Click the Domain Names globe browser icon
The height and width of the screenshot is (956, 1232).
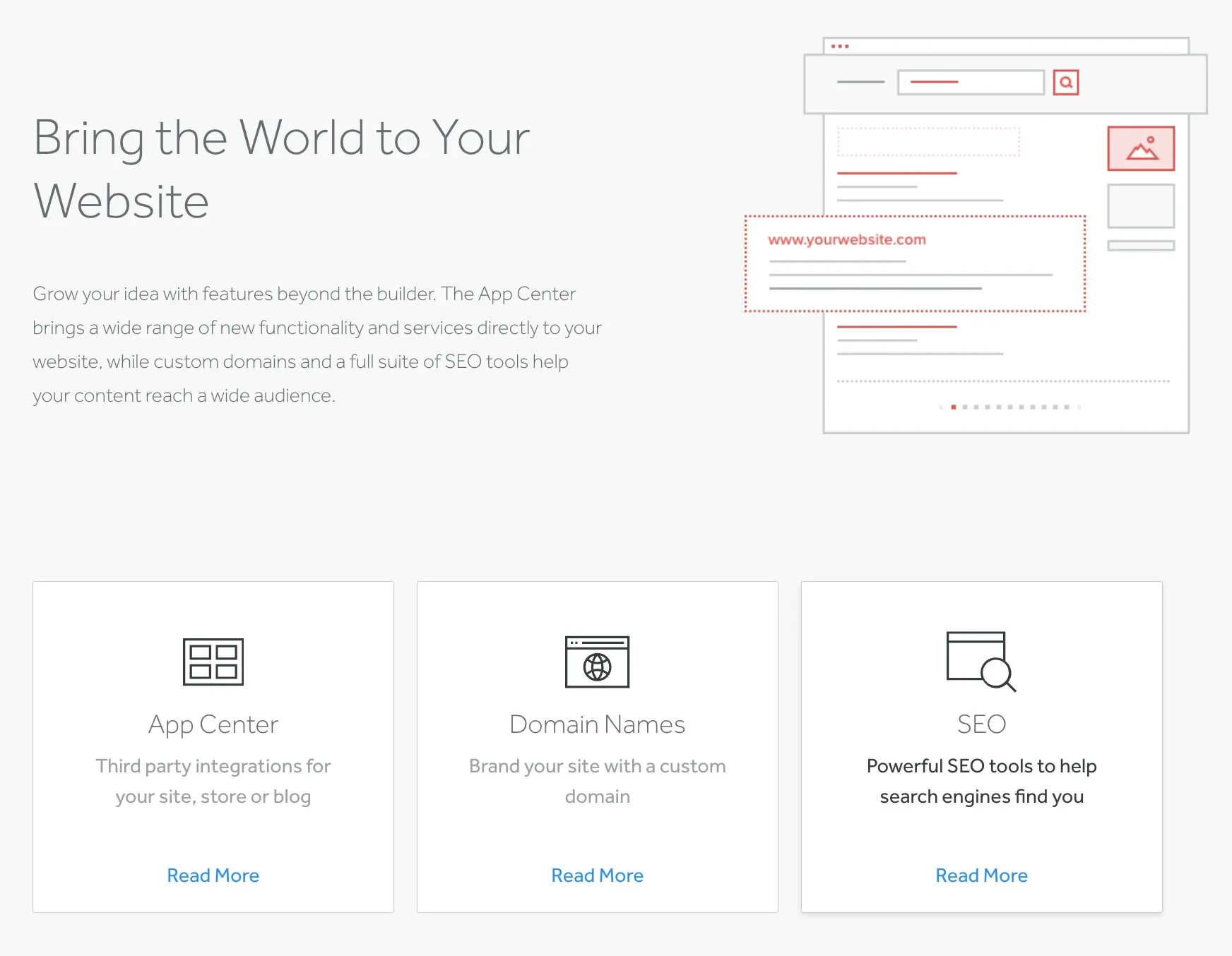[x=597, y=662]
